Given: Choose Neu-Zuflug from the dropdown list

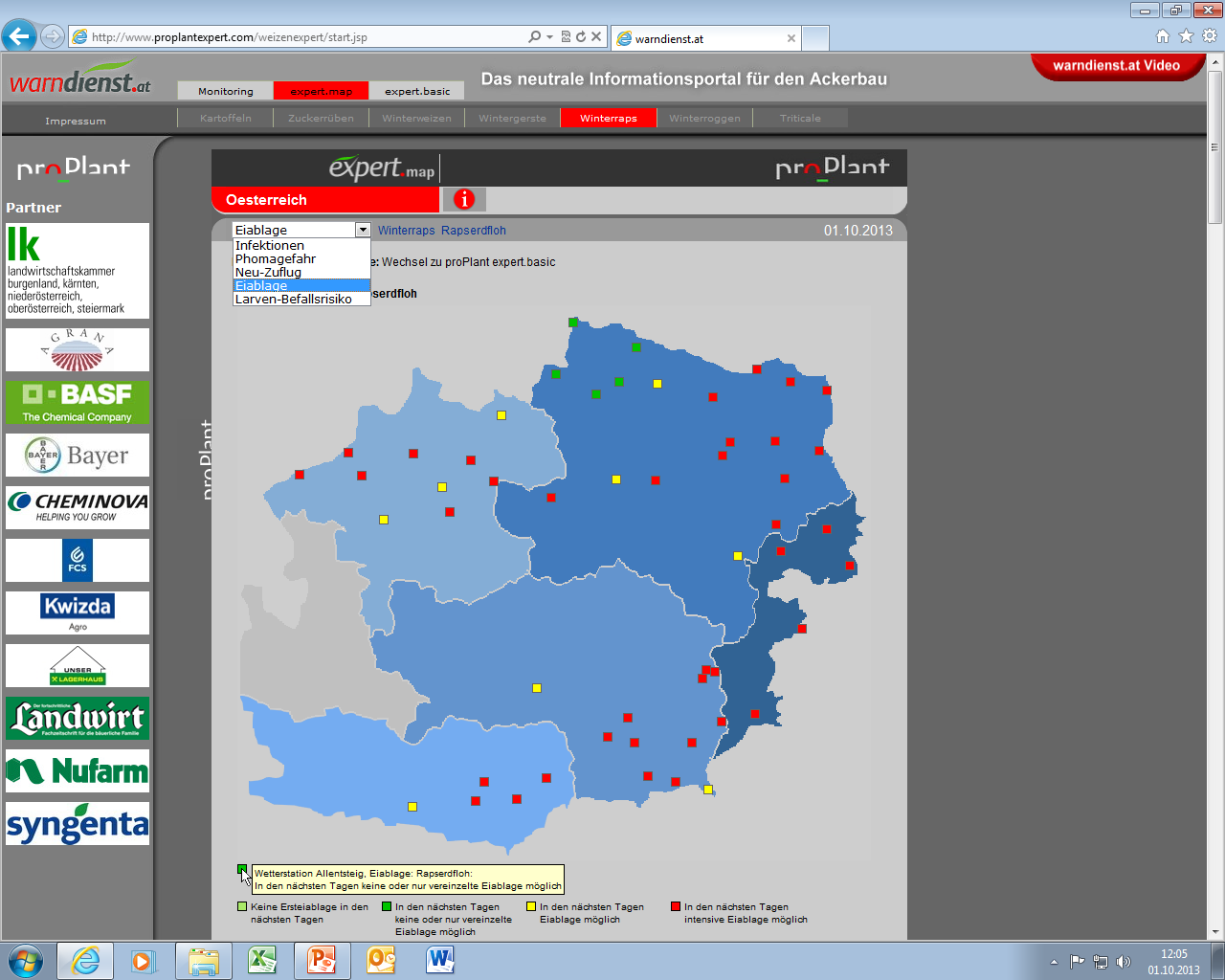Looking at the screenshot, I should [x=301, y=272].
